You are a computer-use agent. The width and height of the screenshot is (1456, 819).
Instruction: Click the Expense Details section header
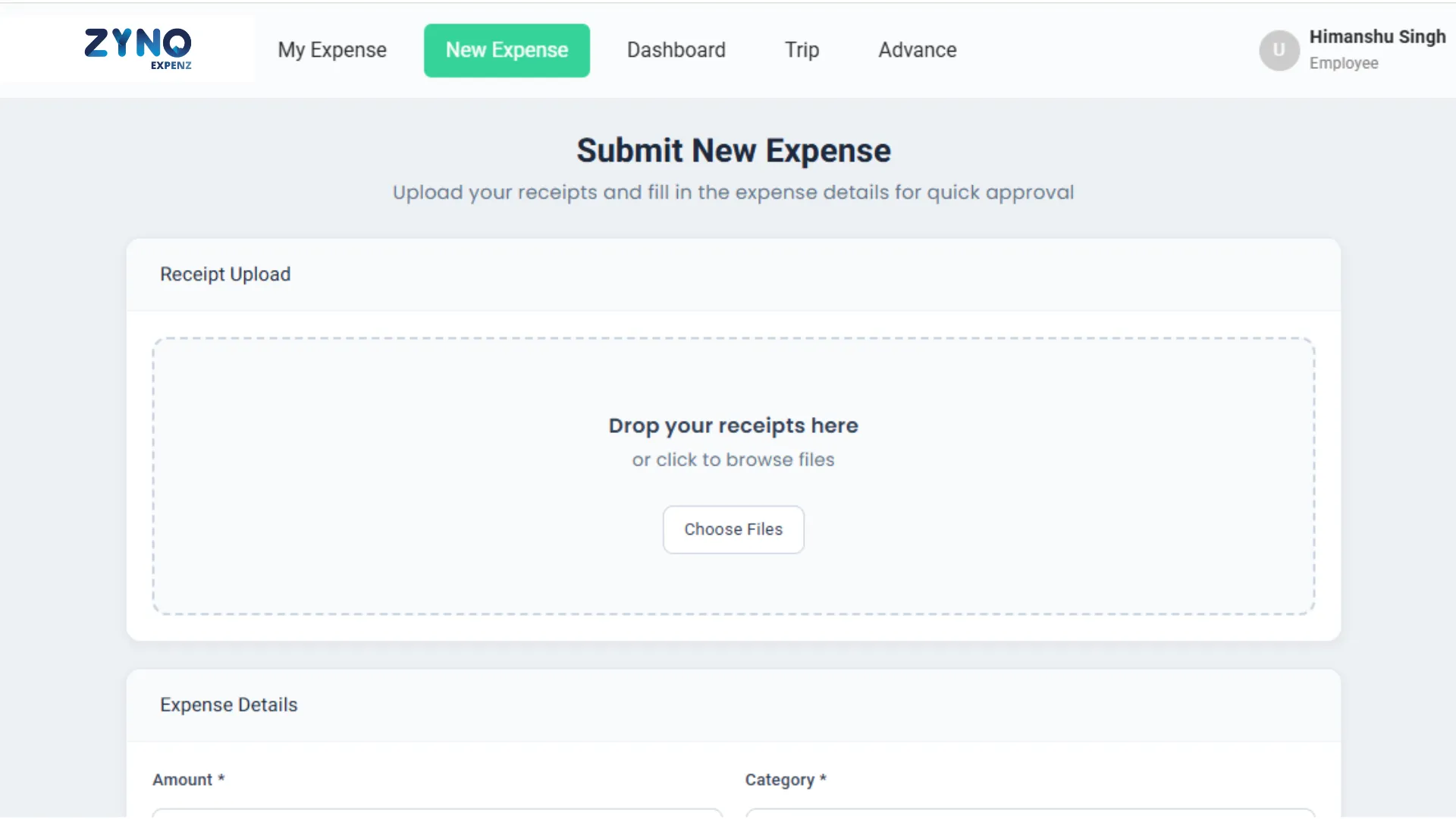(228, 704)
